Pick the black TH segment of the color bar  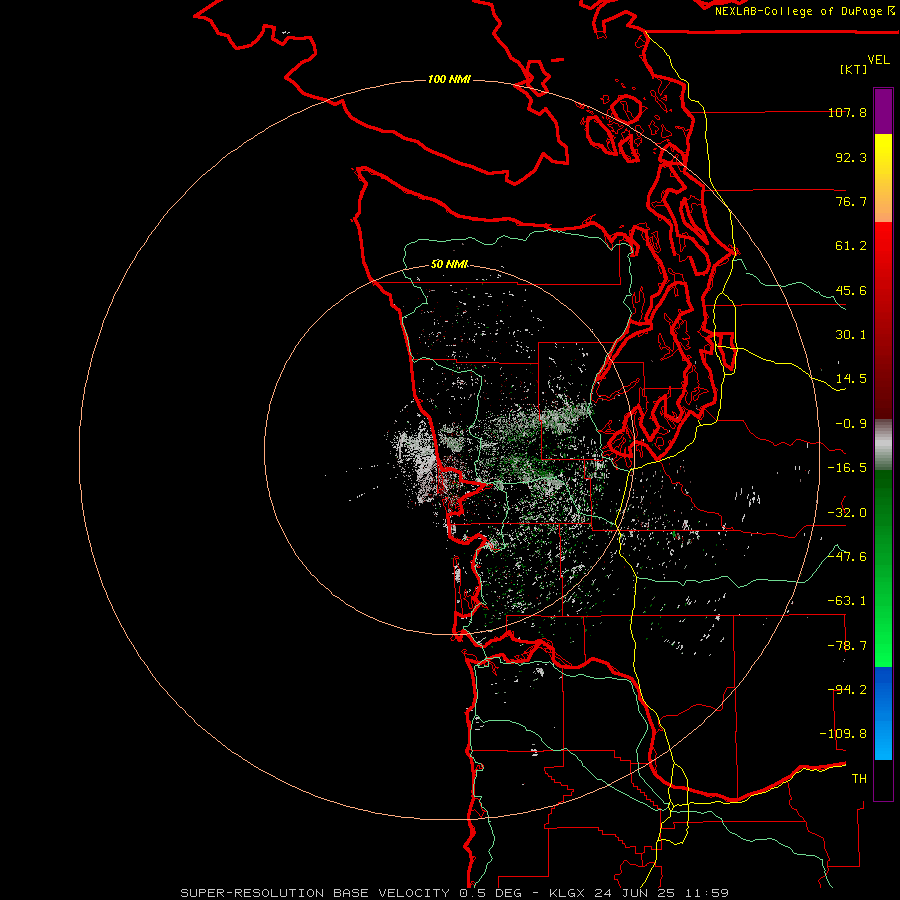pos(883,779)
